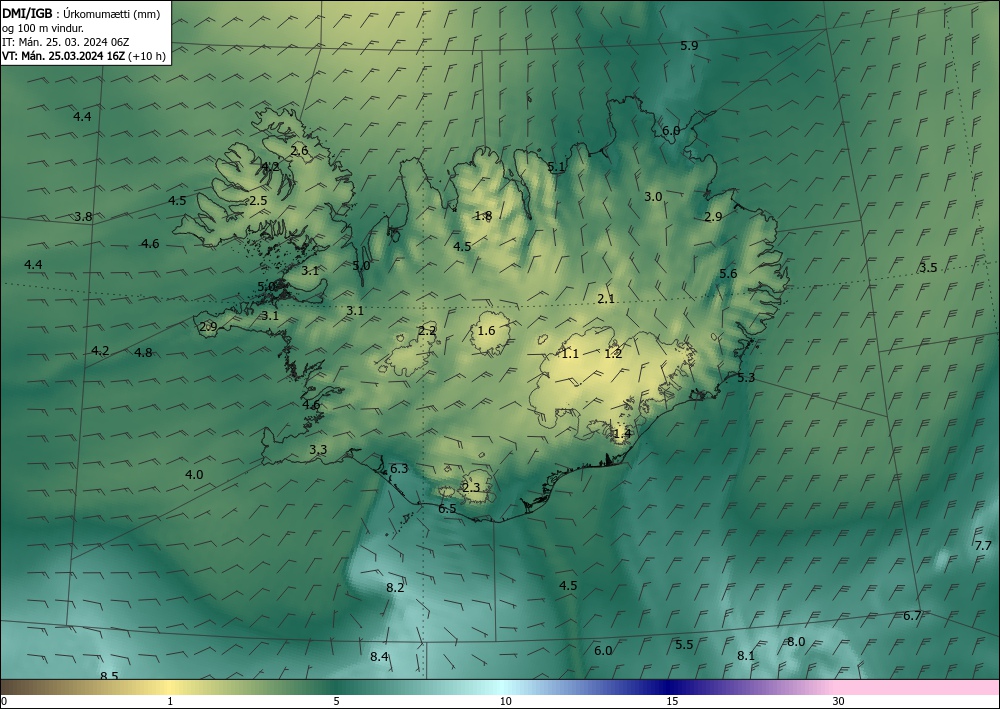Screen dimensions: 1000x709
Task: Click the 2.5 value label on the map
Action: [x=258, y=201]
